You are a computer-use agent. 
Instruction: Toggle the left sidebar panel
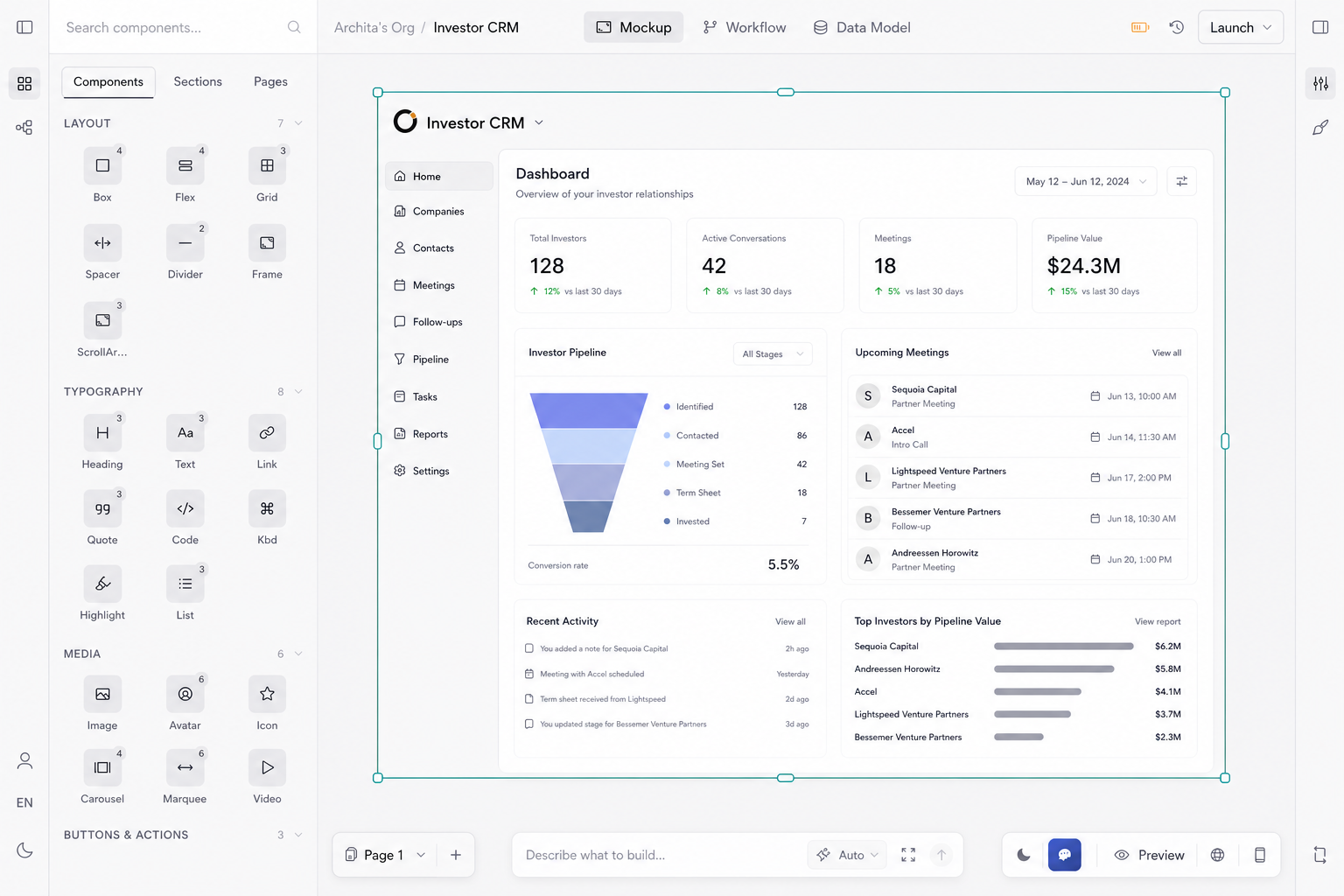[24, 27]
